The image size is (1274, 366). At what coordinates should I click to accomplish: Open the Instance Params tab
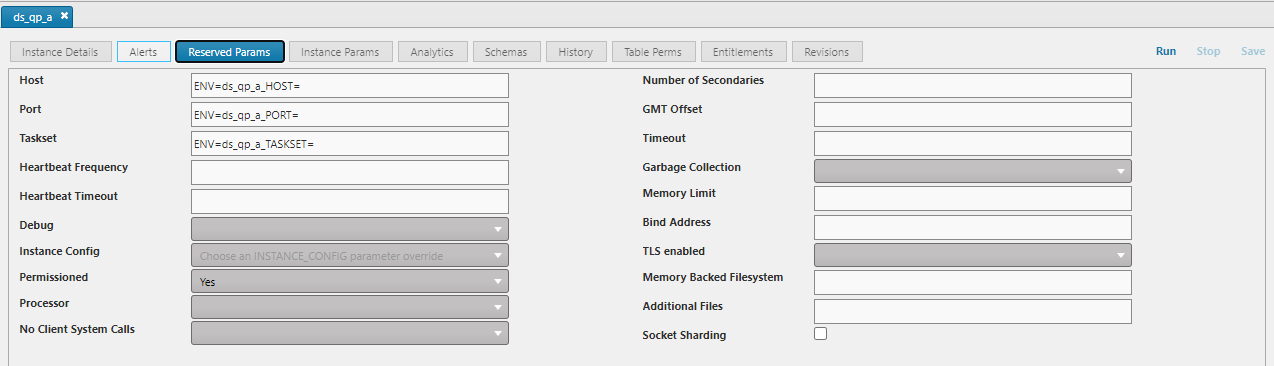coord(340,52)
